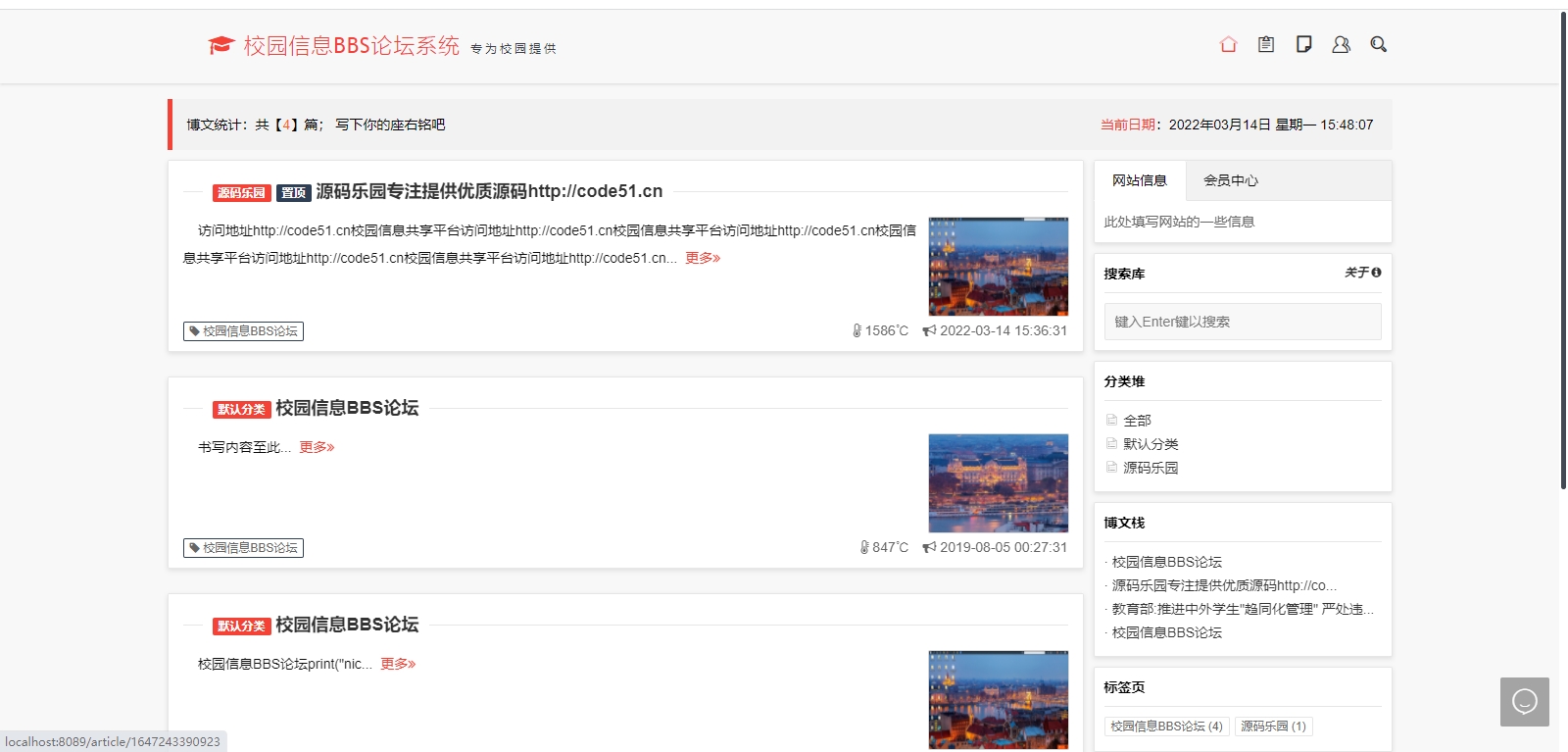Open thumbnail of the code51.cn article

tap(999, 267)
